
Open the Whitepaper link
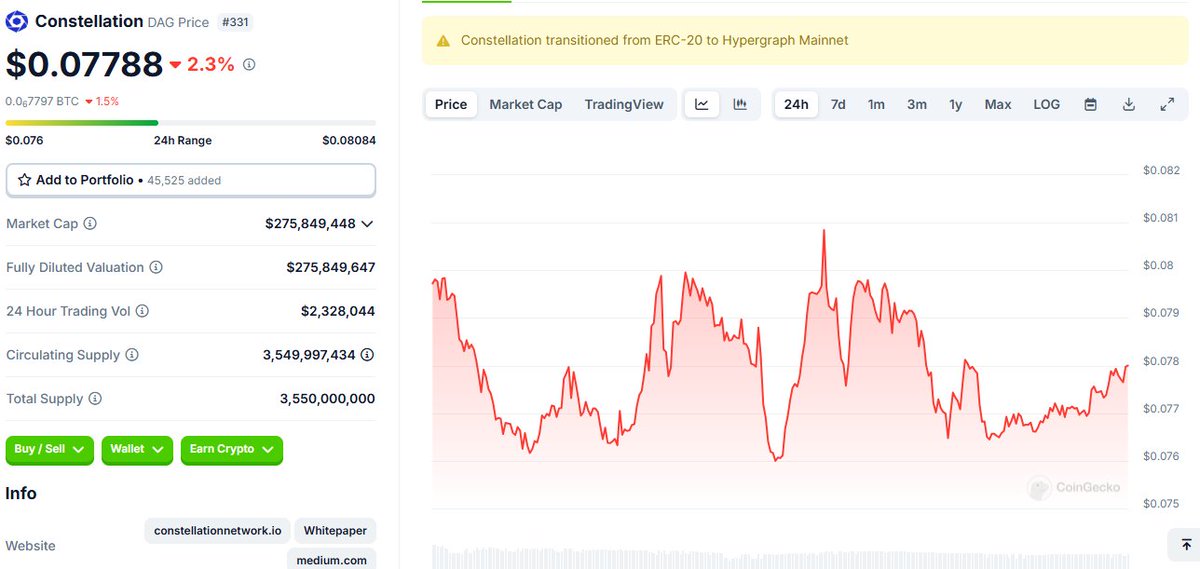tap(335, 530)
